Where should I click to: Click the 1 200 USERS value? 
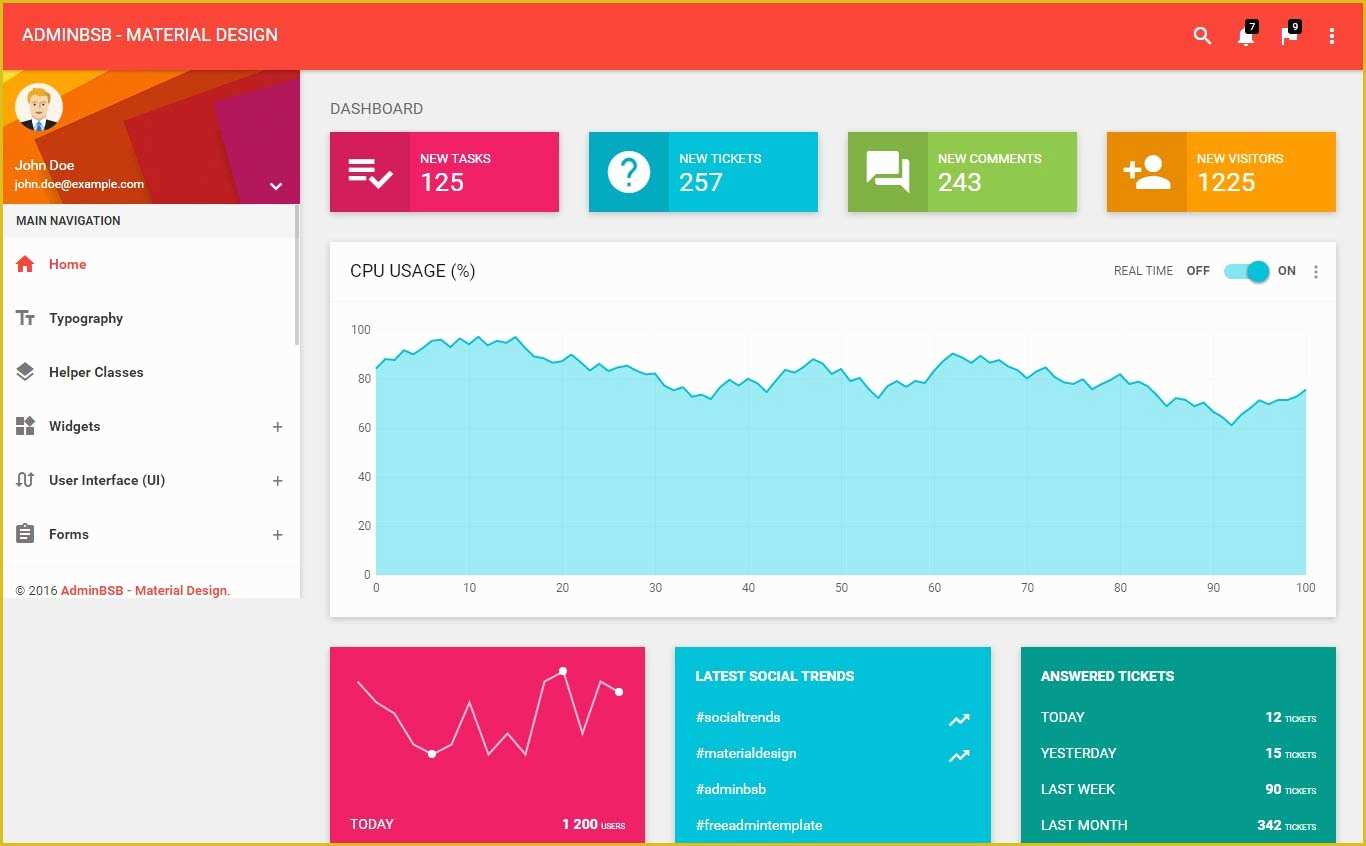pyautogui.click(x=593, y=825)
